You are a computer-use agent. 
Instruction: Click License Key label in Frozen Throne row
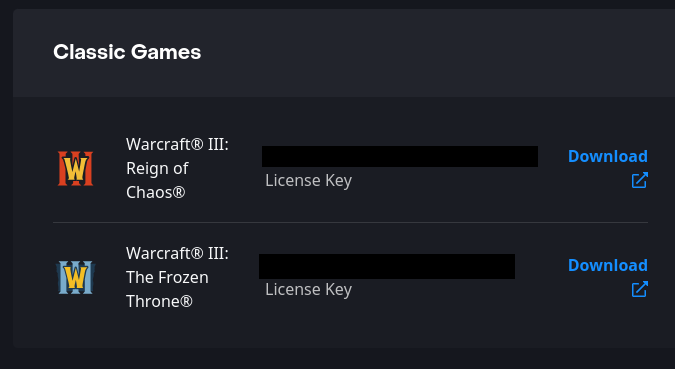308,289
